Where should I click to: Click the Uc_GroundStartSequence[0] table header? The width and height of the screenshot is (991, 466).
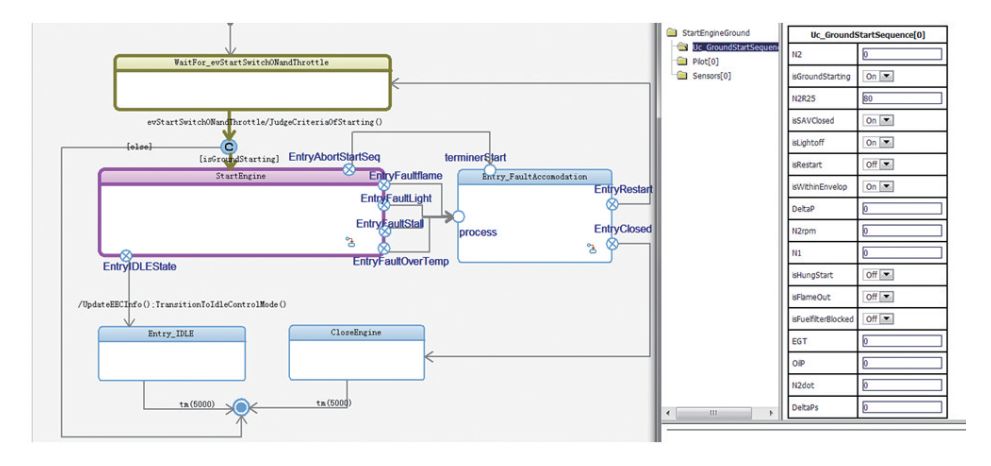click(x=868, y=35)
